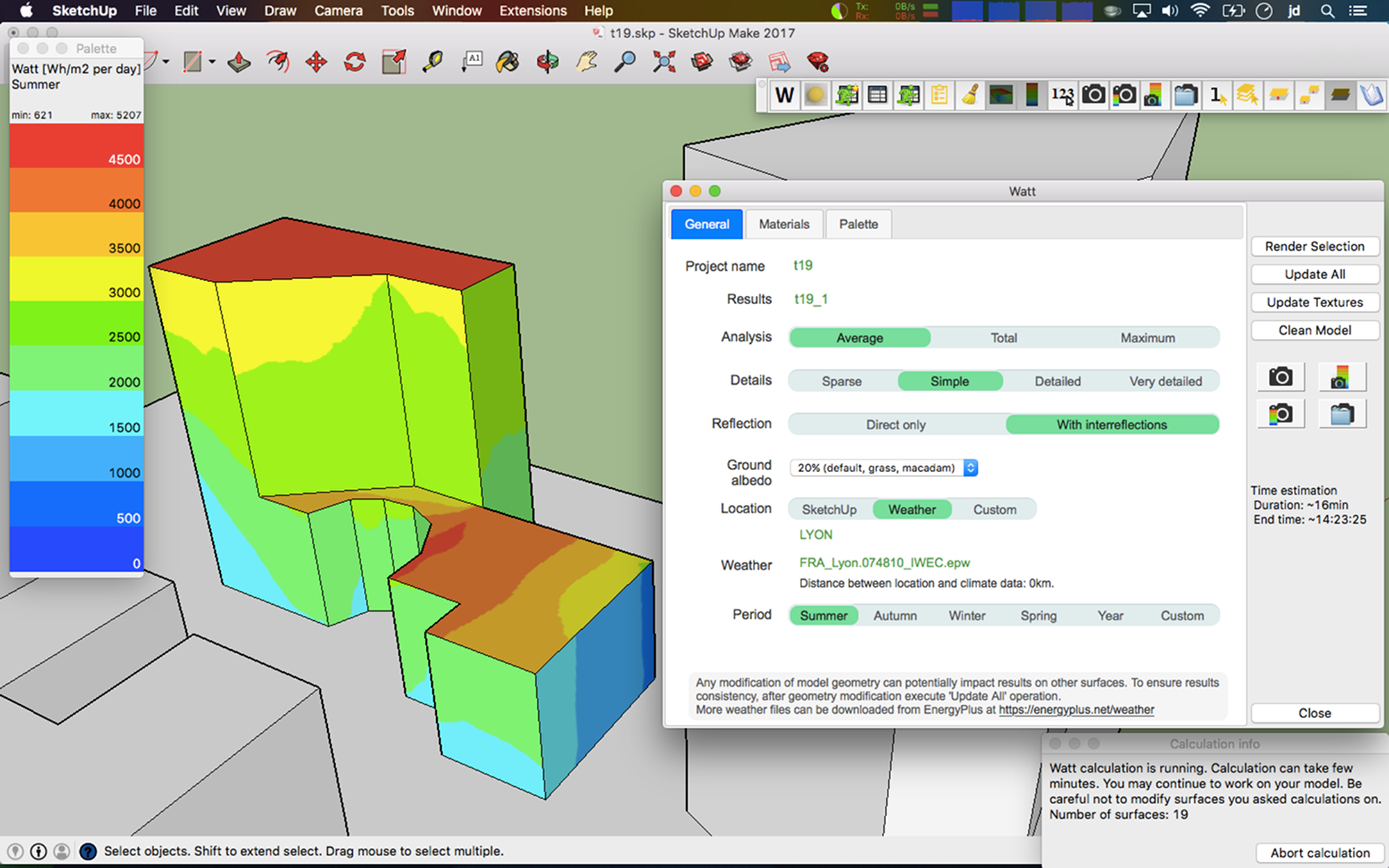The height and width of the screenshot is (868, 1389).
Task: Set Analysis to Total
Action: [x=1004, y=338]
